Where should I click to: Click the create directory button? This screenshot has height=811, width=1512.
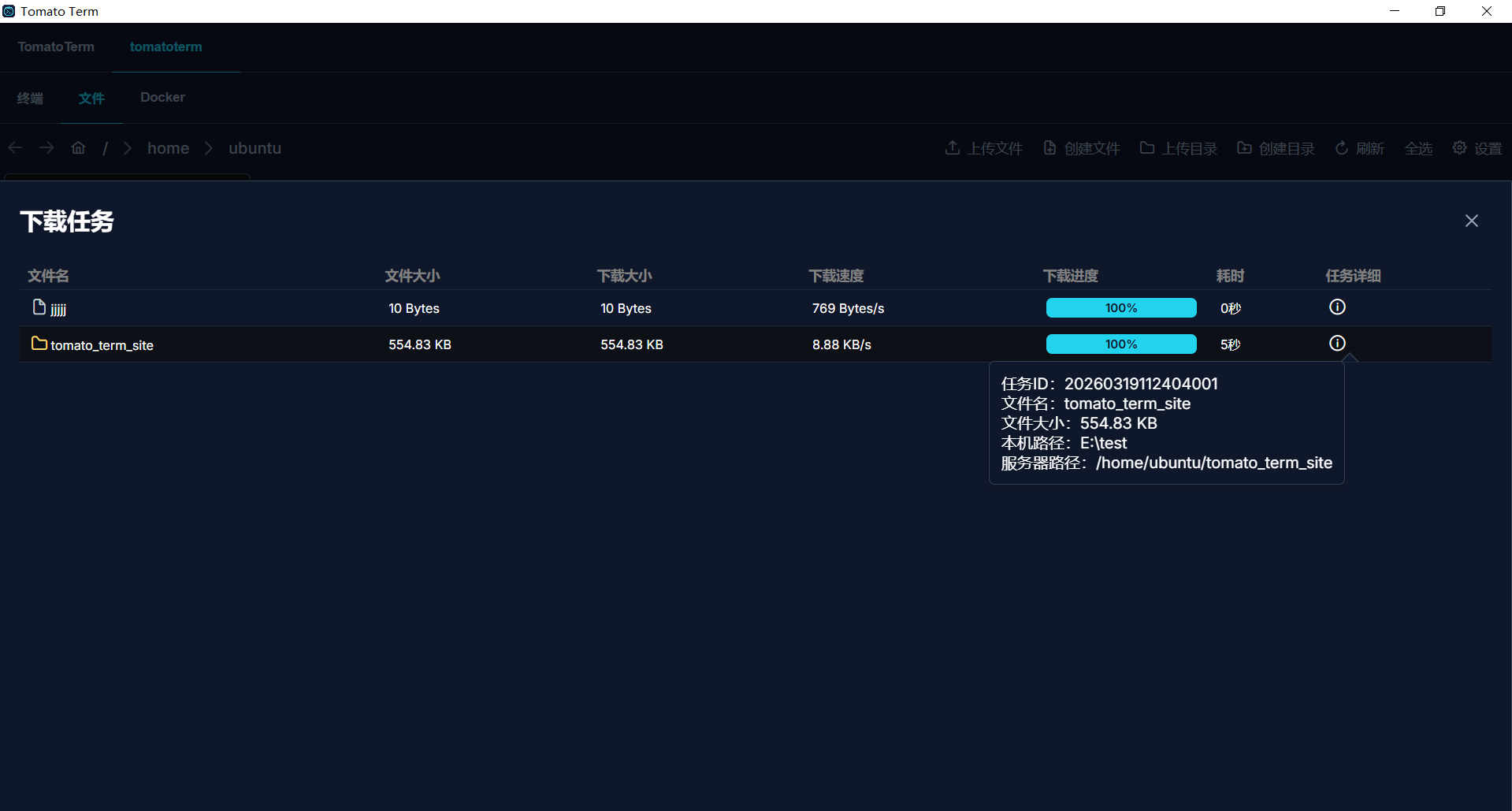1276,148
